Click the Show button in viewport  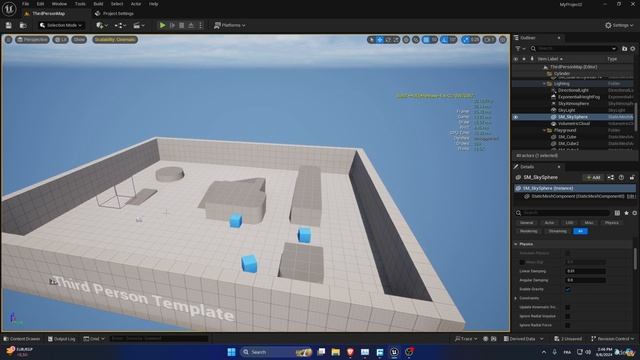pyautogui.click(x=79, y=40)
